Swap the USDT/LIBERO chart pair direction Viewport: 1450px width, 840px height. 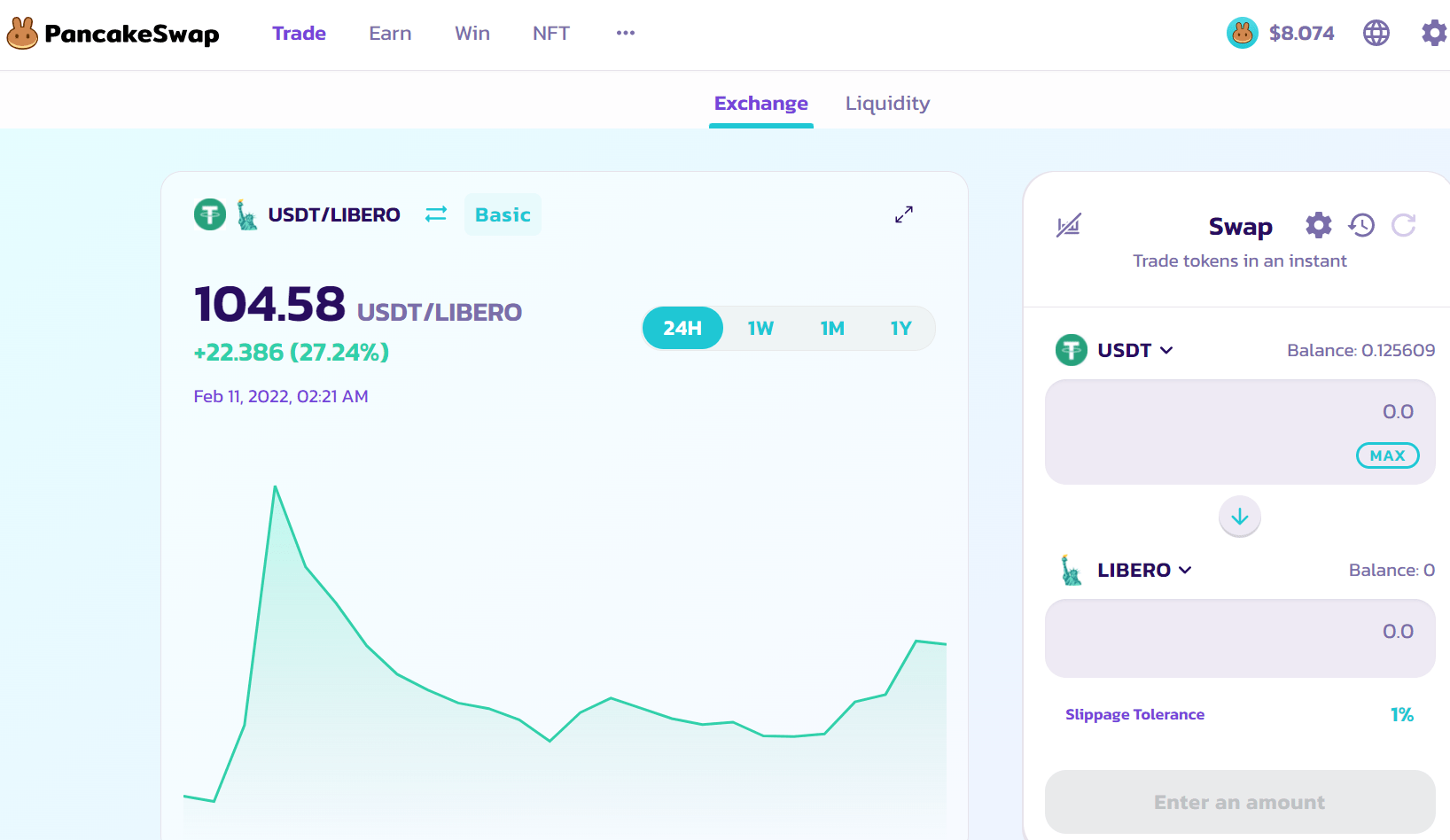(436, 214)
